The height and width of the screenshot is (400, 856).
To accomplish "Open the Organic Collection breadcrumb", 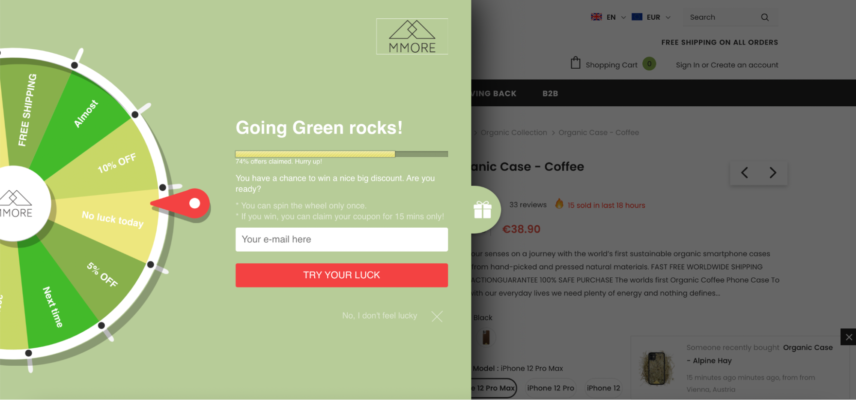I will tap(514, 133).
